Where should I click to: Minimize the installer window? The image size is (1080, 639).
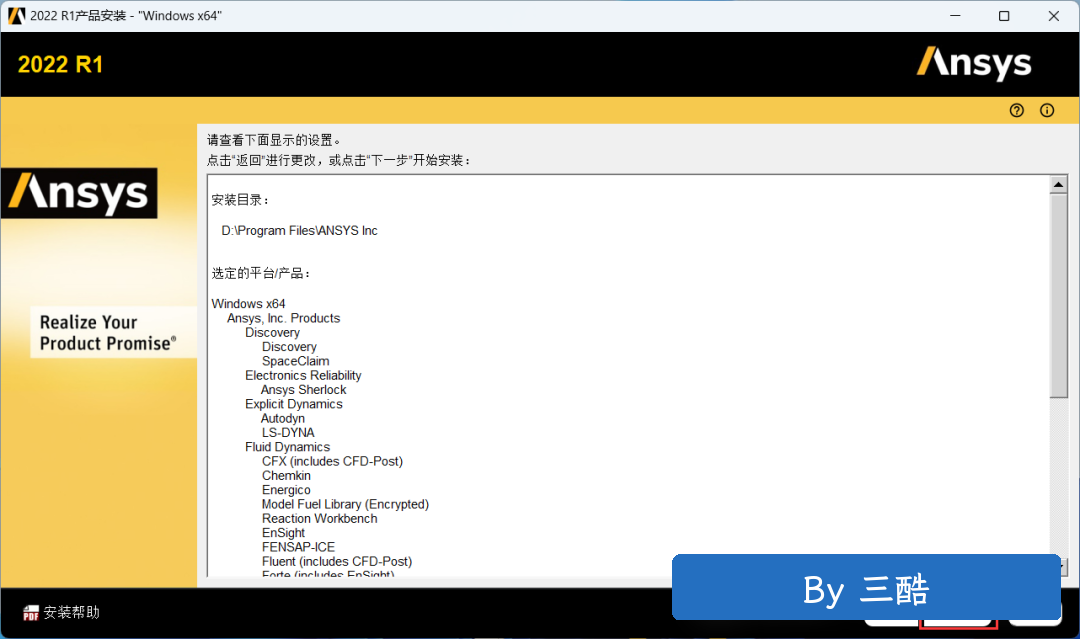tap(955, 16)
